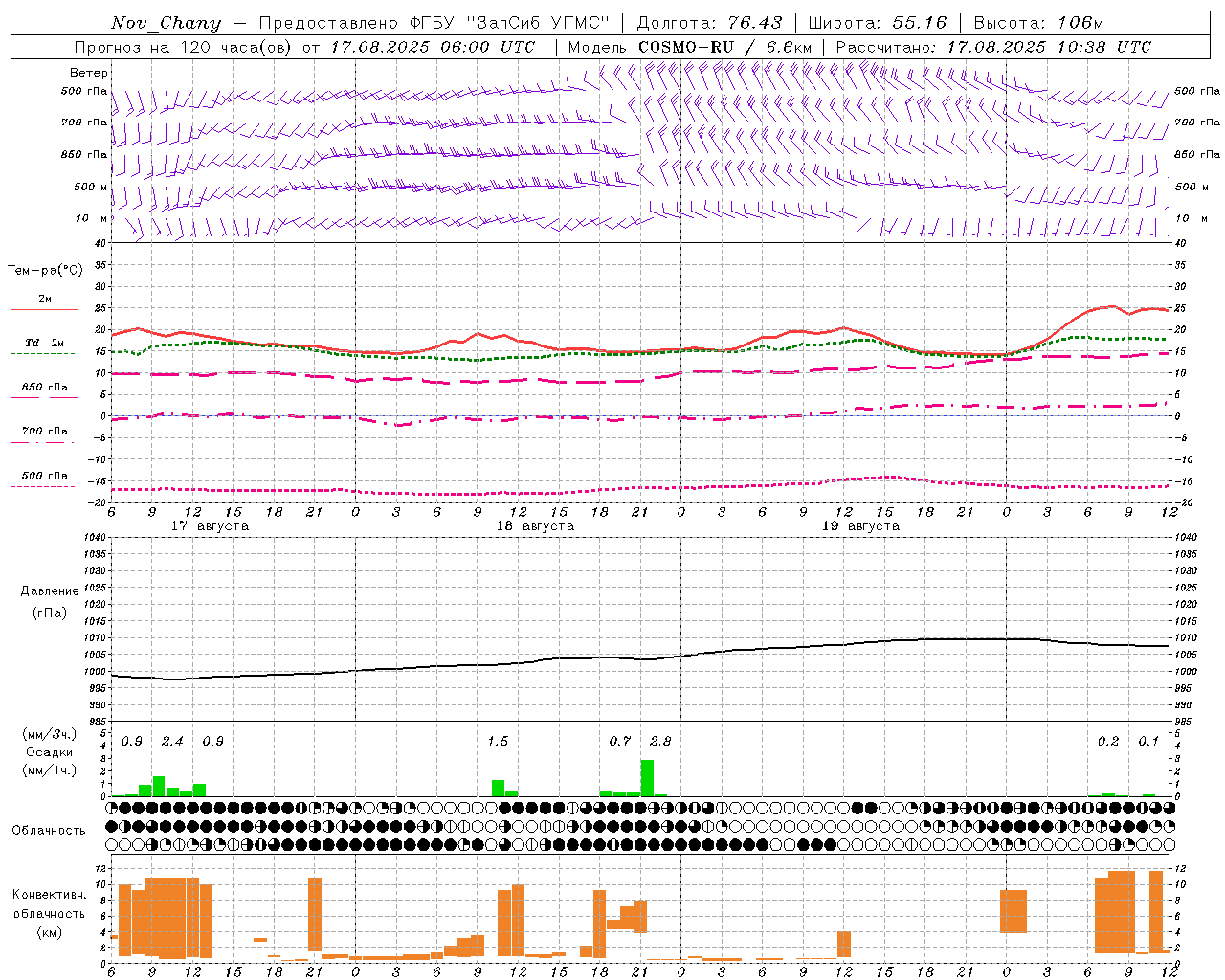This screenshot has width=1225, height=980.
Task: Click the '17 августа' date label
Action: pyautogui.click(x=210, y=526)
